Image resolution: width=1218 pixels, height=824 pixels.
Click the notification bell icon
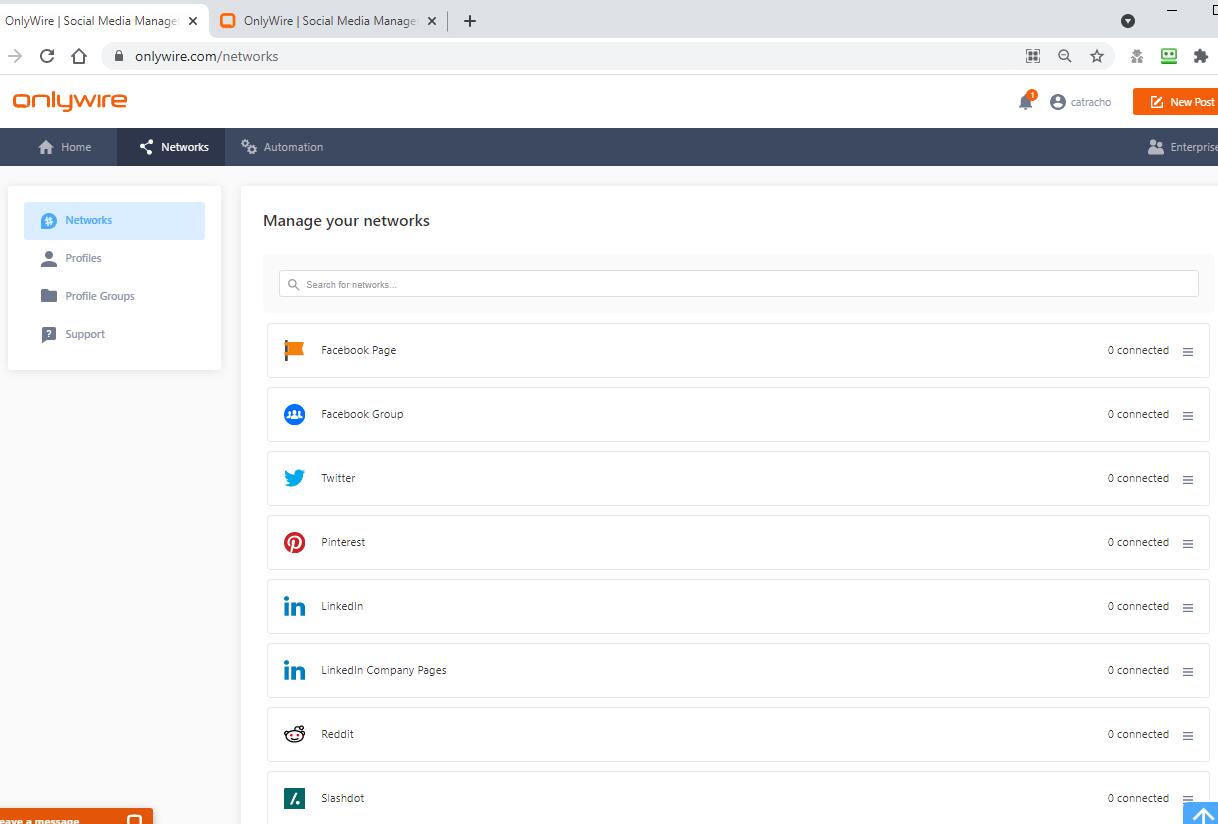pos(1025,102)
